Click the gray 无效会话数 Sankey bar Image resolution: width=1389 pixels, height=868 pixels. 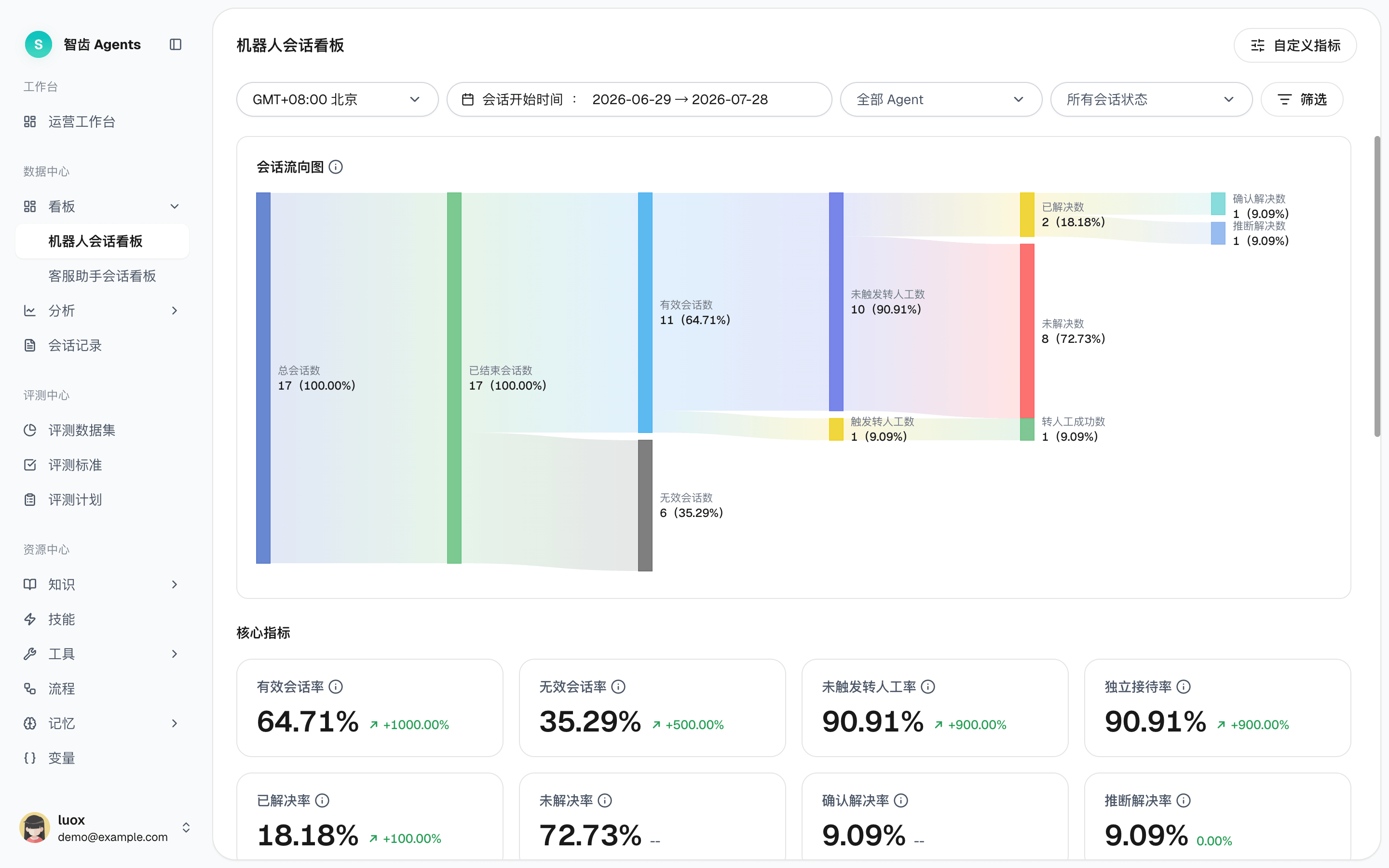tap(645, 505)
